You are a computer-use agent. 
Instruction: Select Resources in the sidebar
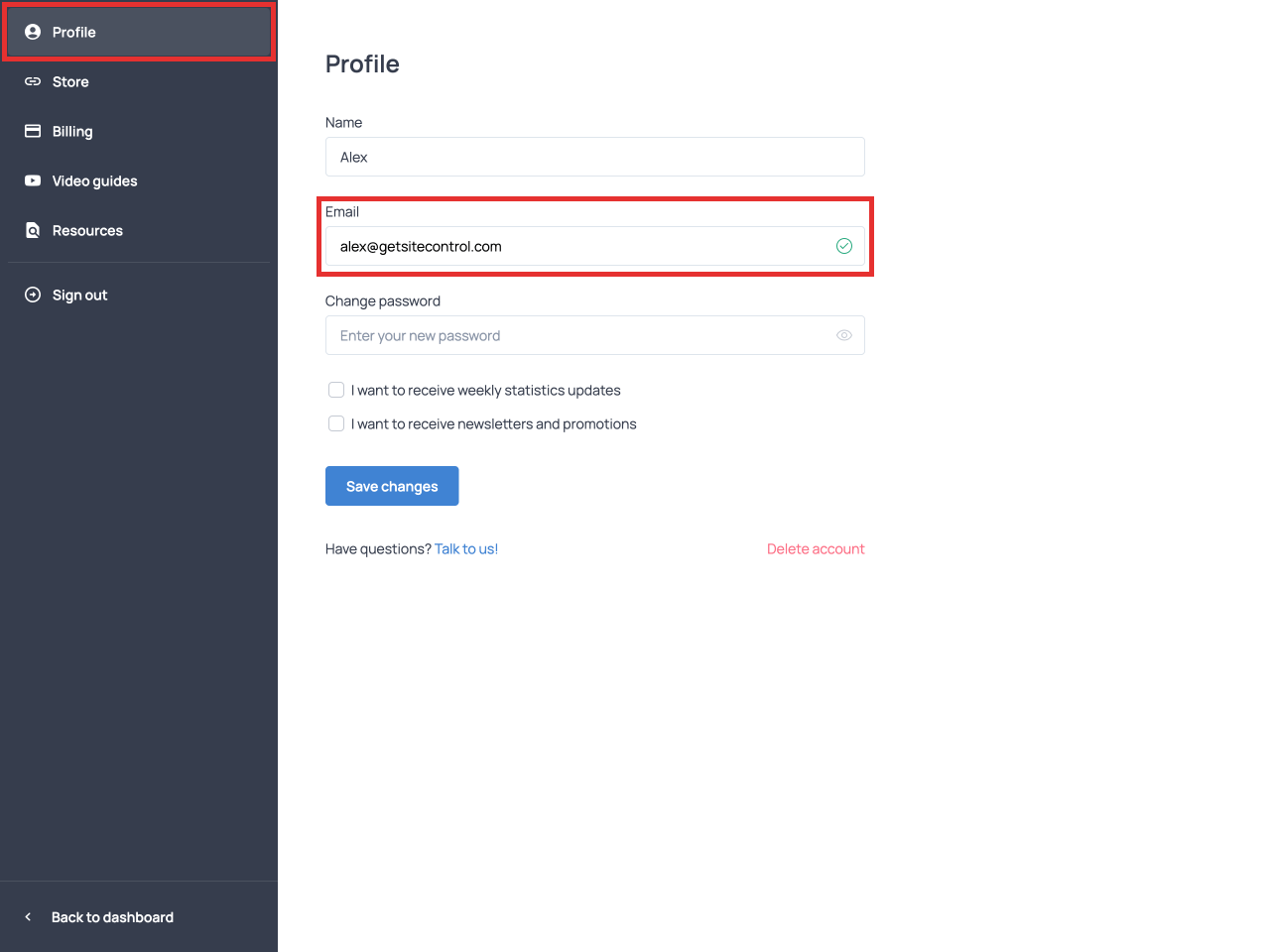tap(87, 230)
